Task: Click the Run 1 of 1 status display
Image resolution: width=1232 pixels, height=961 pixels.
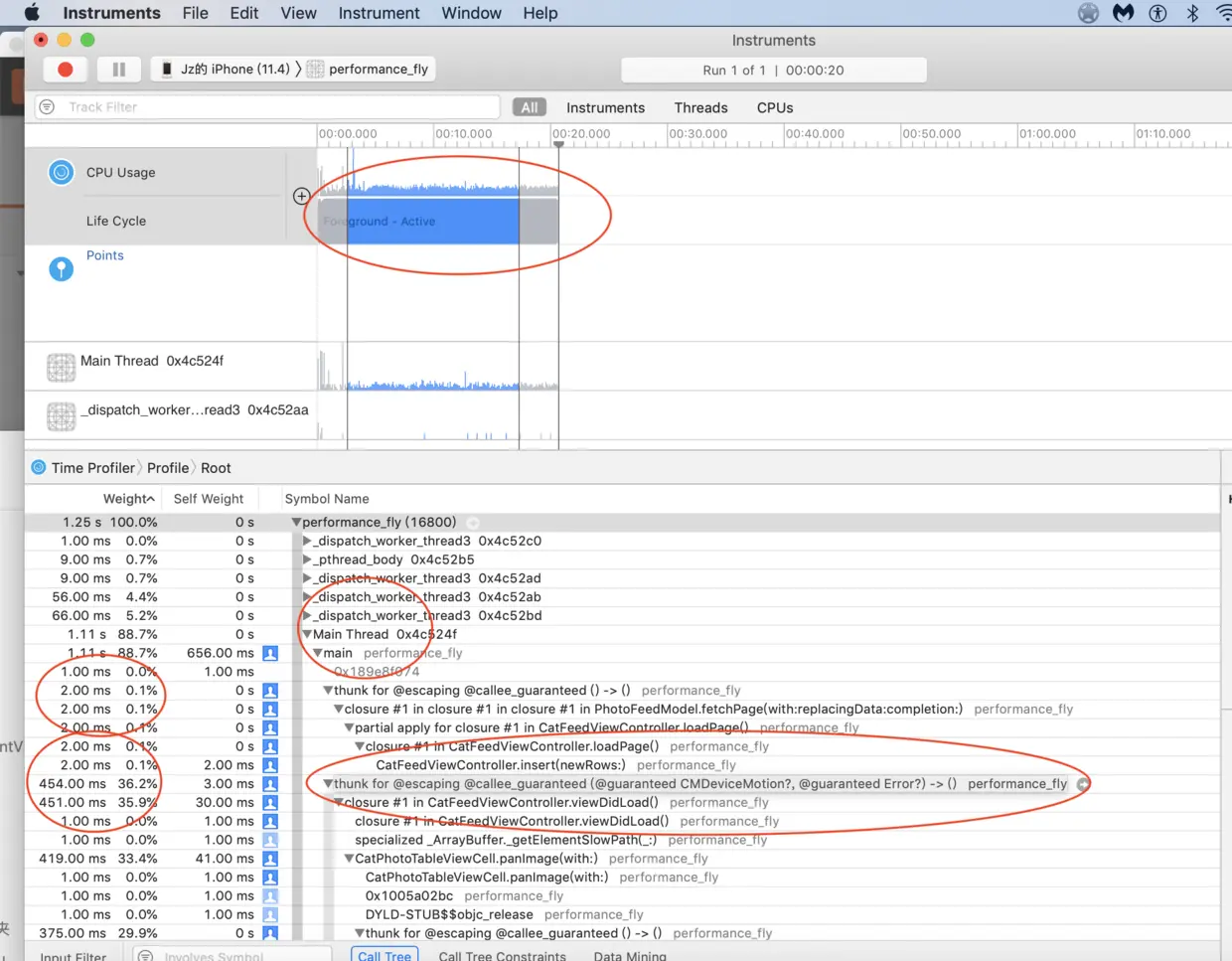Action: 773,70
